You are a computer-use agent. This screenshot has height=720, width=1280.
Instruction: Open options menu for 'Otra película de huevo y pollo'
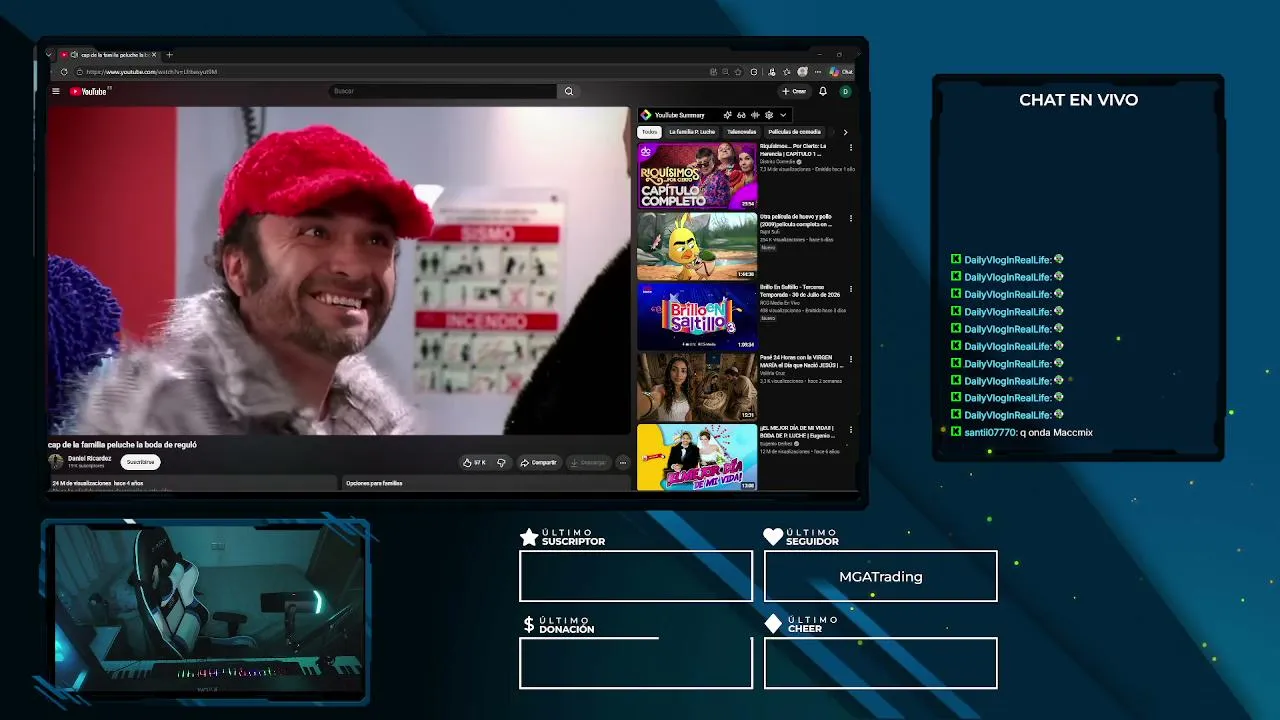click(851, 218)
